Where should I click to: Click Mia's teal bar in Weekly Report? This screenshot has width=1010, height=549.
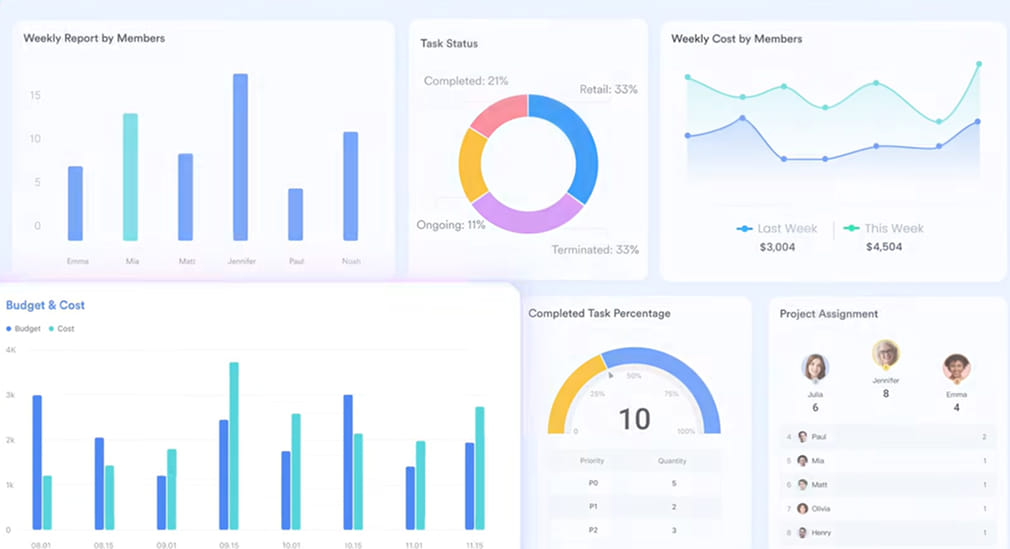[130, 177]
